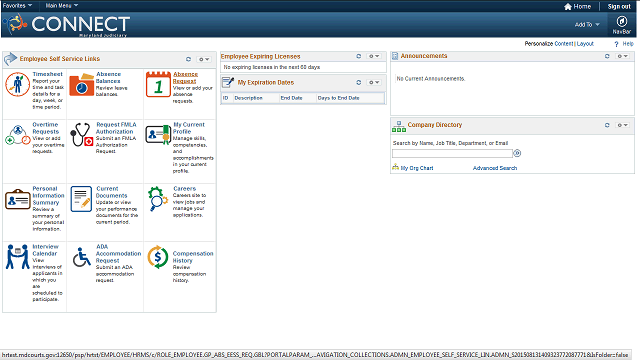Open the Timesheet icon

(x=18, y=84)
